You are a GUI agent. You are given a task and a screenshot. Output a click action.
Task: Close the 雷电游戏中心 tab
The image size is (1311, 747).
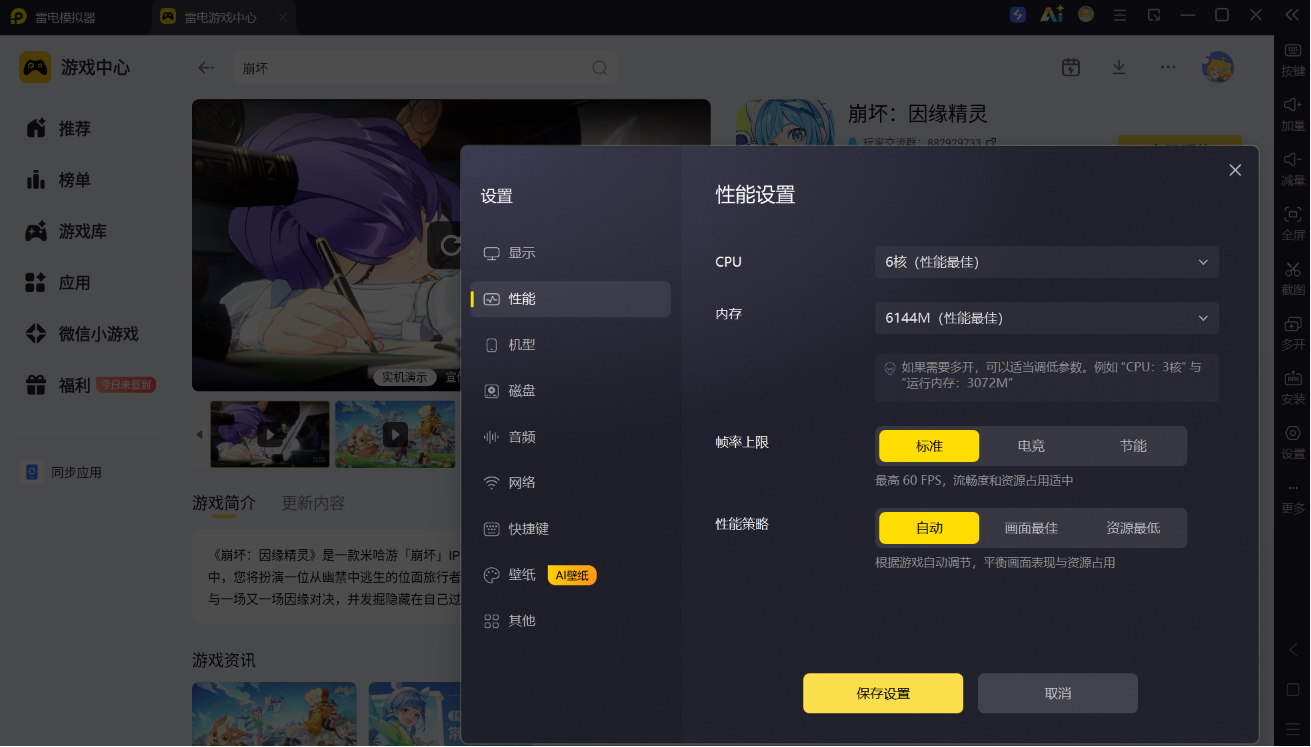pyautogui.click(x=283, y=17)
